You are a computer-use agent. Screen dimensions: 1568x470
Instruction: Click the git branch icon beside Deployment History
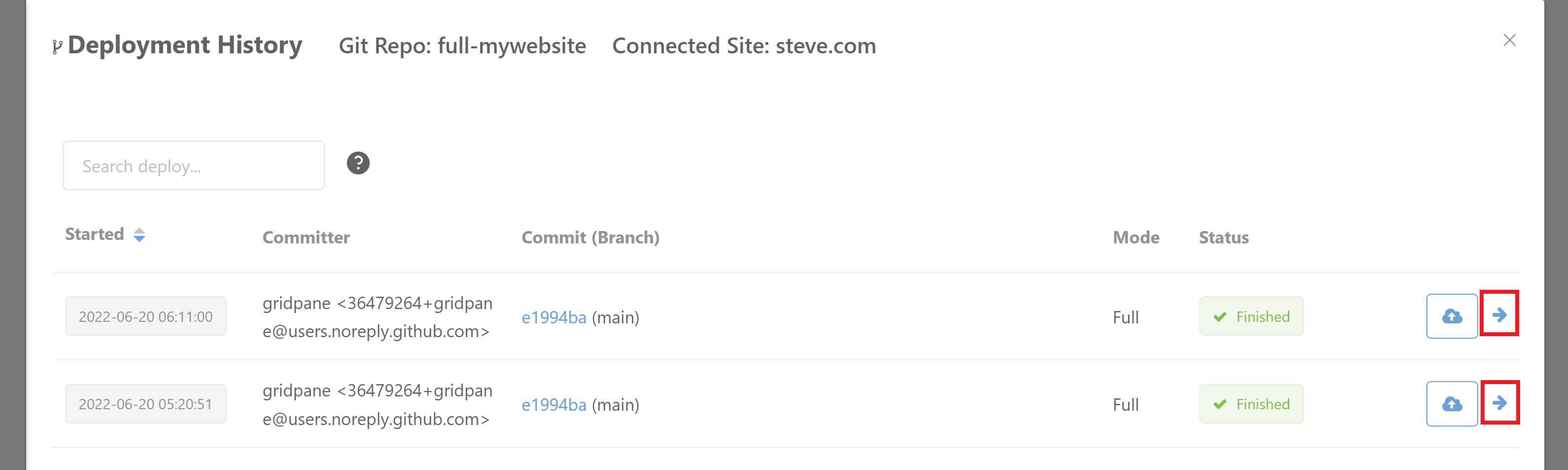57,47
